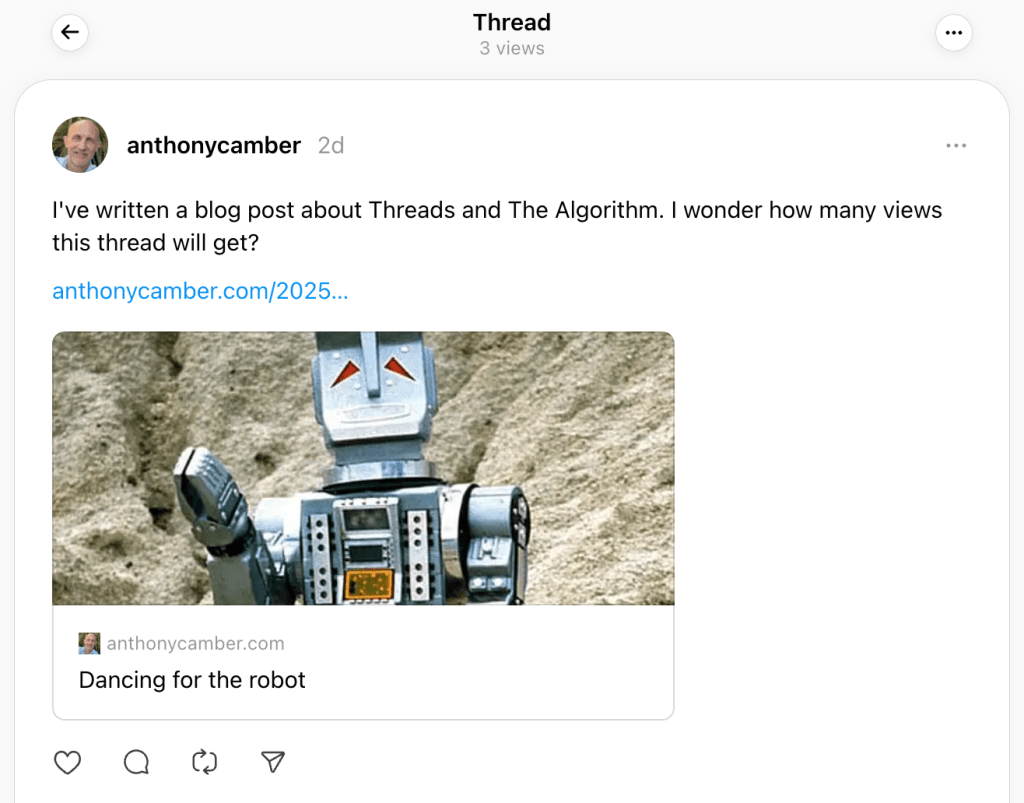Click the robot's orange chest panel in image

(x=369, y=584)
